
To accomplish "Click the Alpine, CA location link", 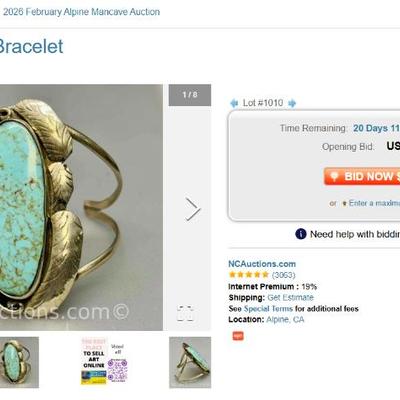I will [285, 320].
